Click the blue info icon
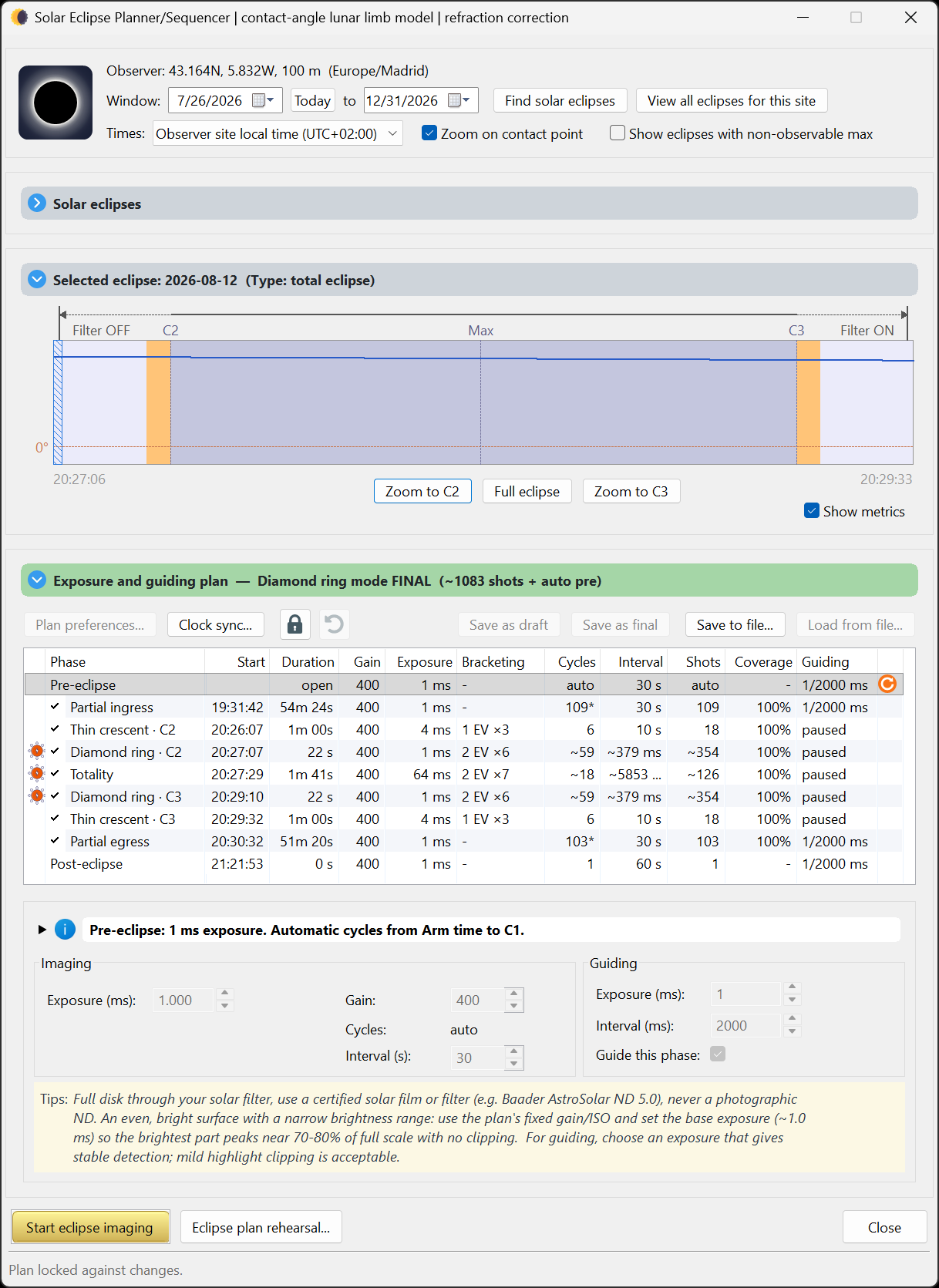 pyautogui.click(x=65, y=930)
